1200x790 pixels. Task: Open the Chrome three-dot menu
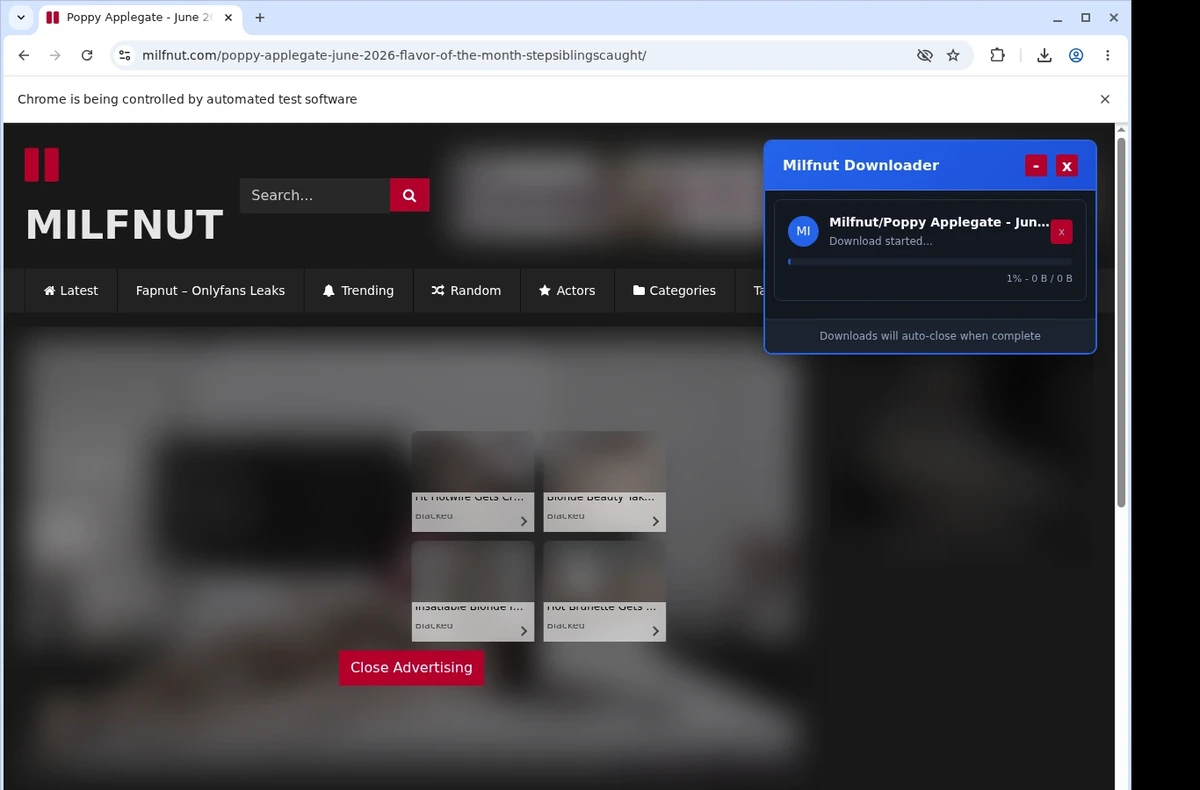pyautogui.click(x=1107, y=55)
